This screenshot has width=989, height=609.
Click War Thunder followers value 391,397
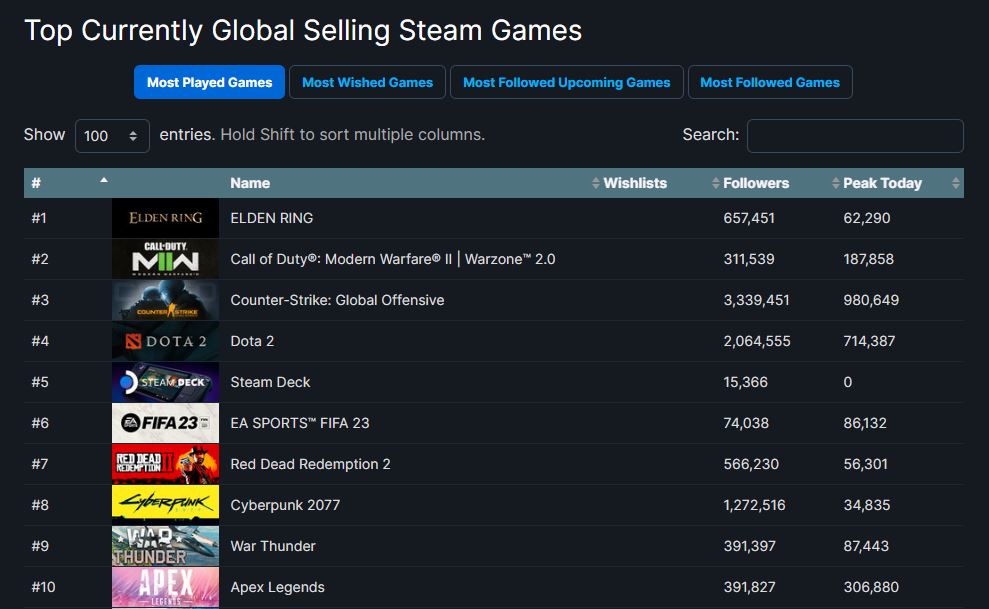(x=749, y=546)
